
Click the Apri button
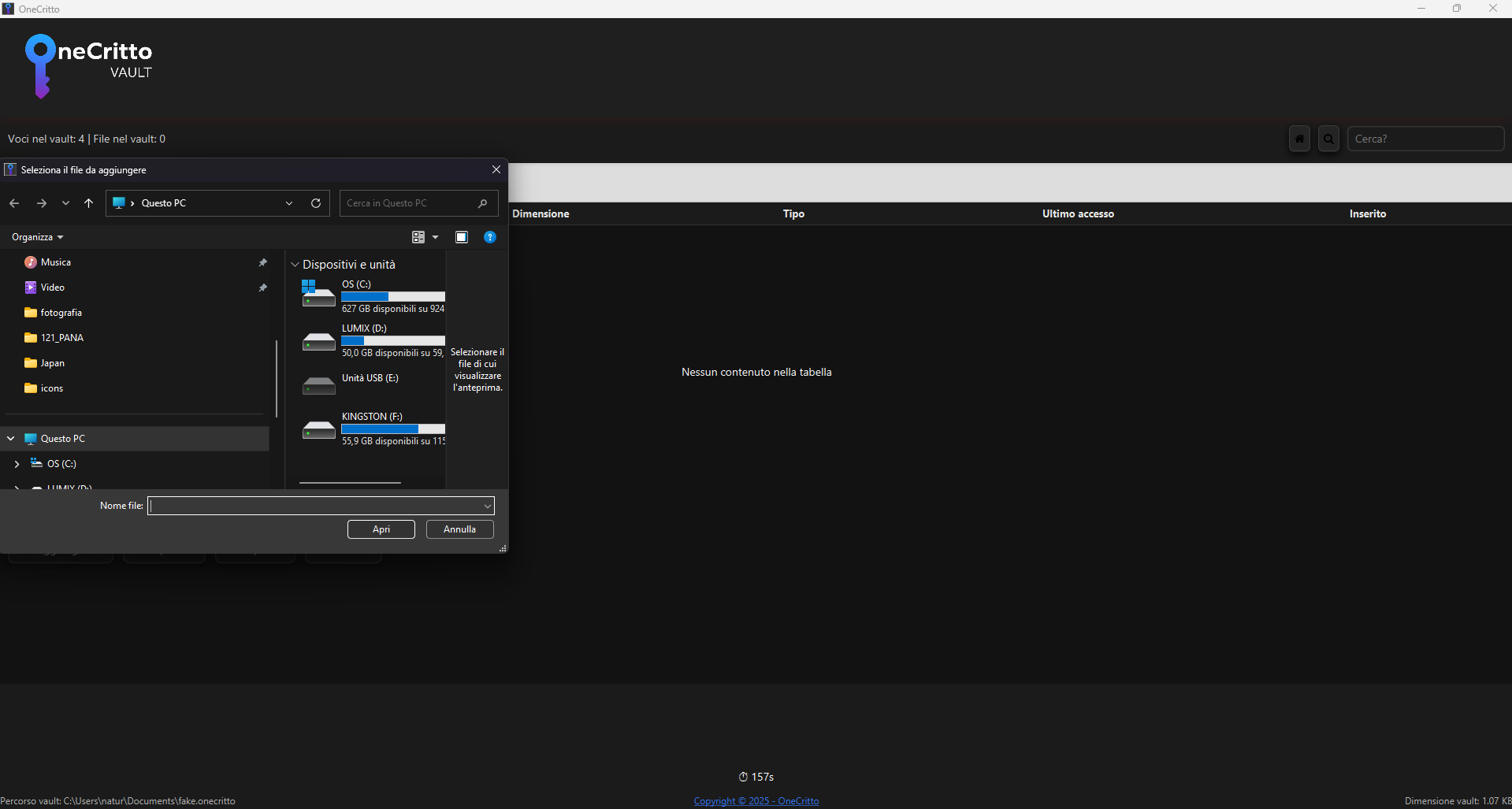[381, 529]
